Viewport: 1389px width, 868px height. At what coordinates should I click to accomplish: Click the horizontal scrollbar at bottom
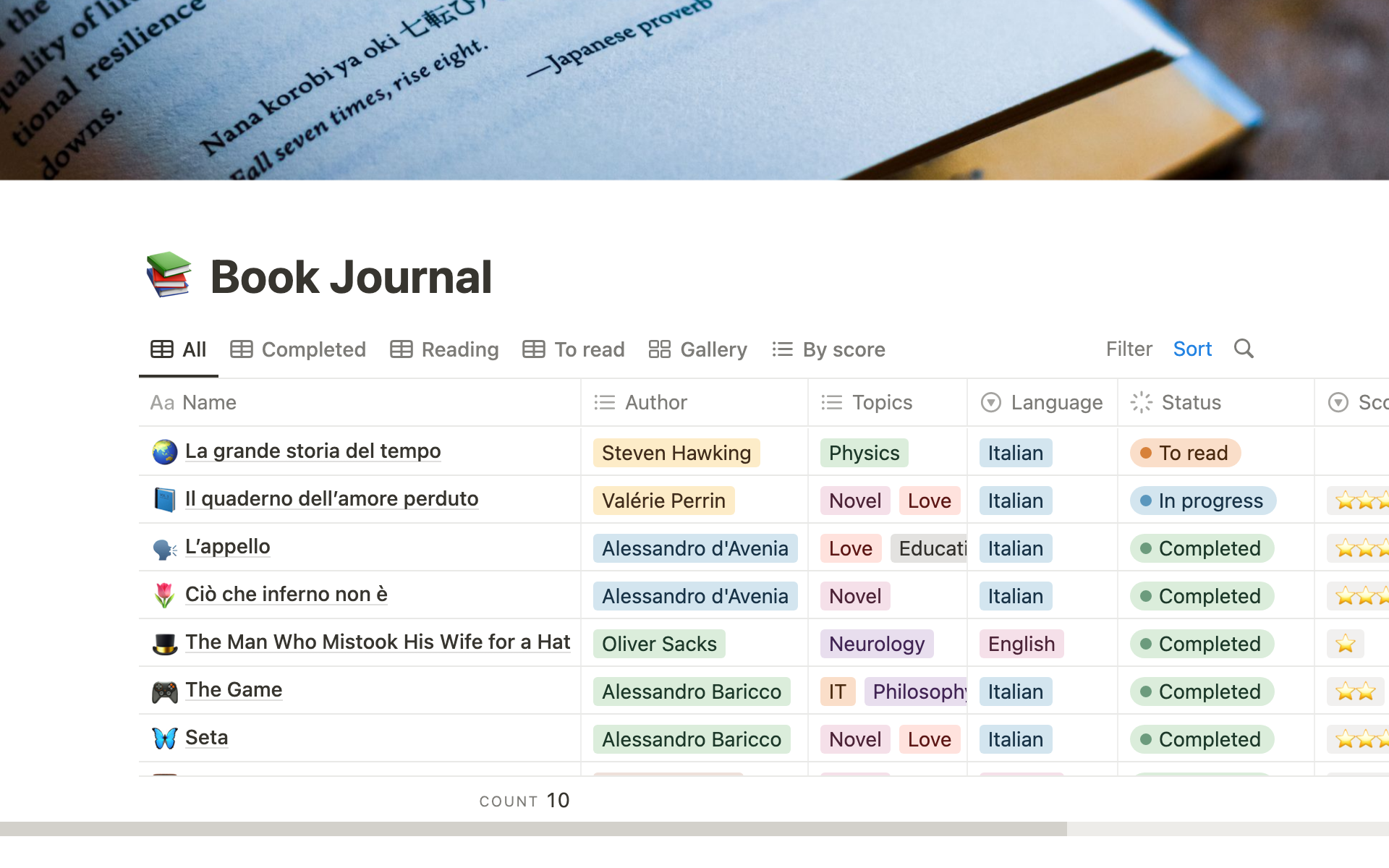click(x=533, y=828)
